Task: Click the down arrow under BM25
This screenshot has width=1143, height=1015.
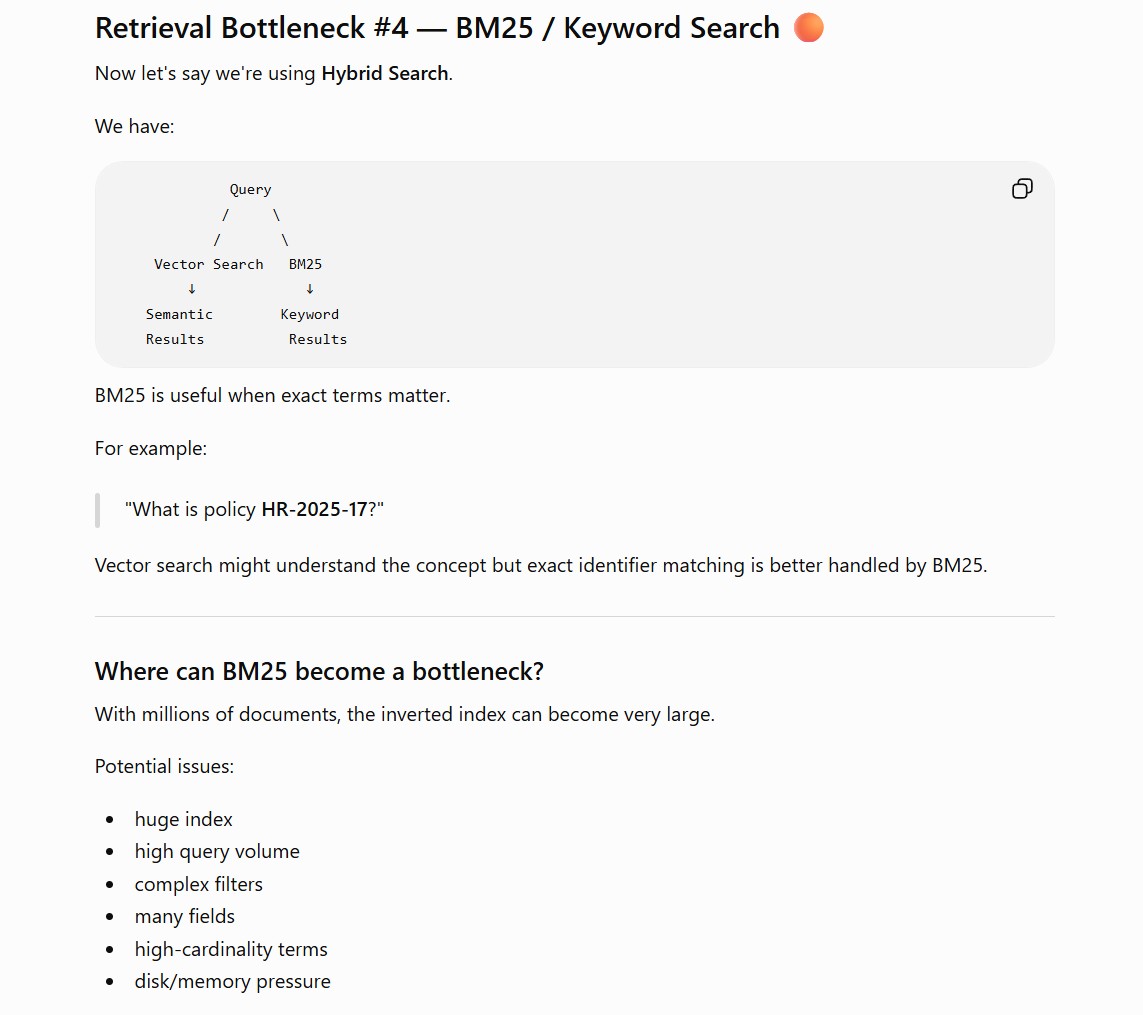Action: tap(310, 289)
